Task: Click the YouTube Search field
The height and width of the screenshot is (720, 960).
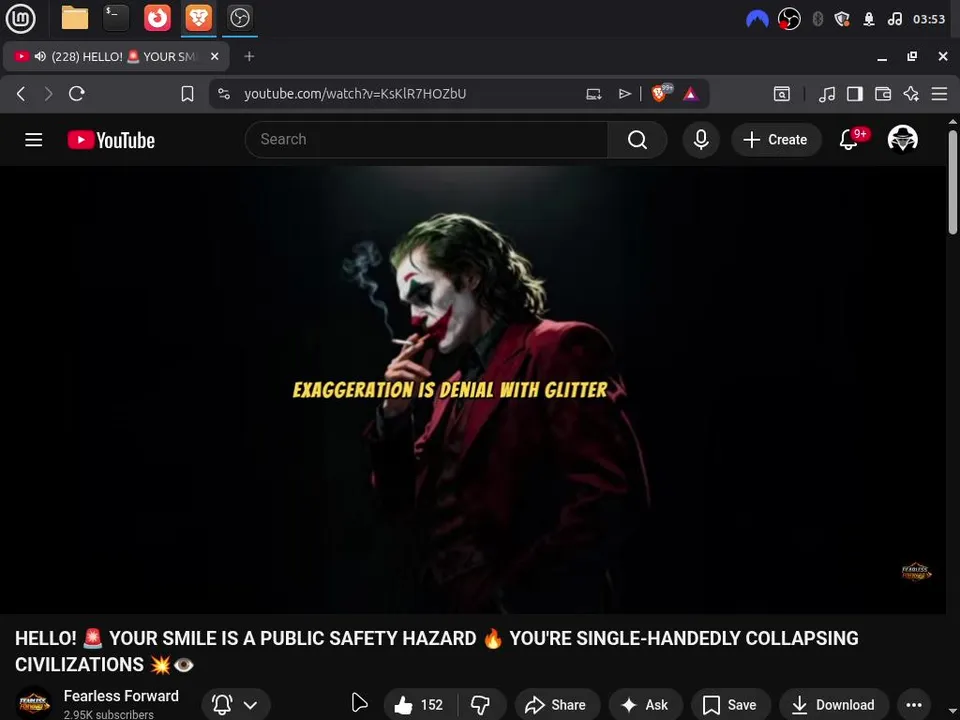Action: click(x=426, y=140)
